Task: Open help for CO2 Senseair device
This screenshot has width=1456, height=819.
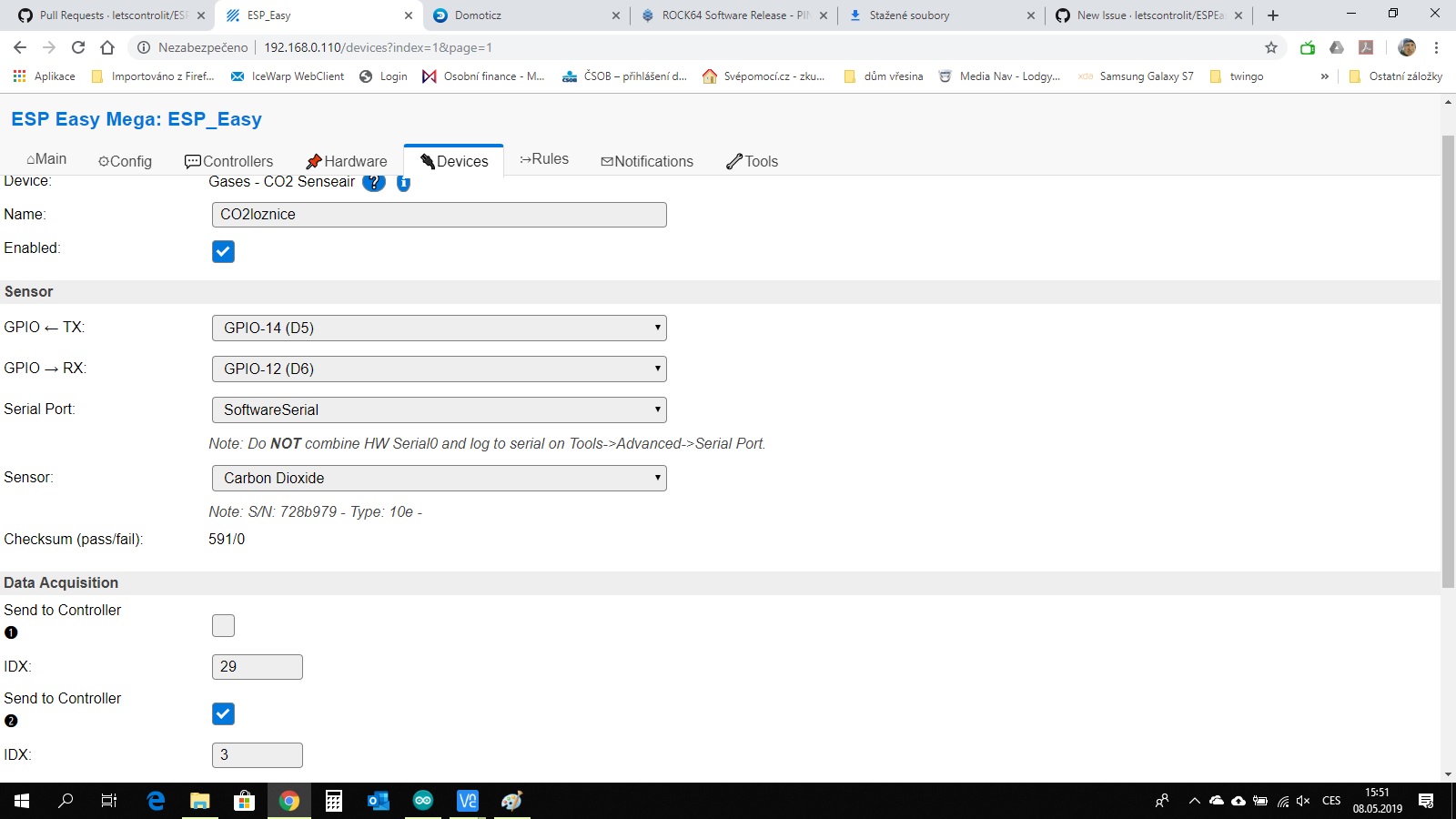Action: tap(373, 182)
